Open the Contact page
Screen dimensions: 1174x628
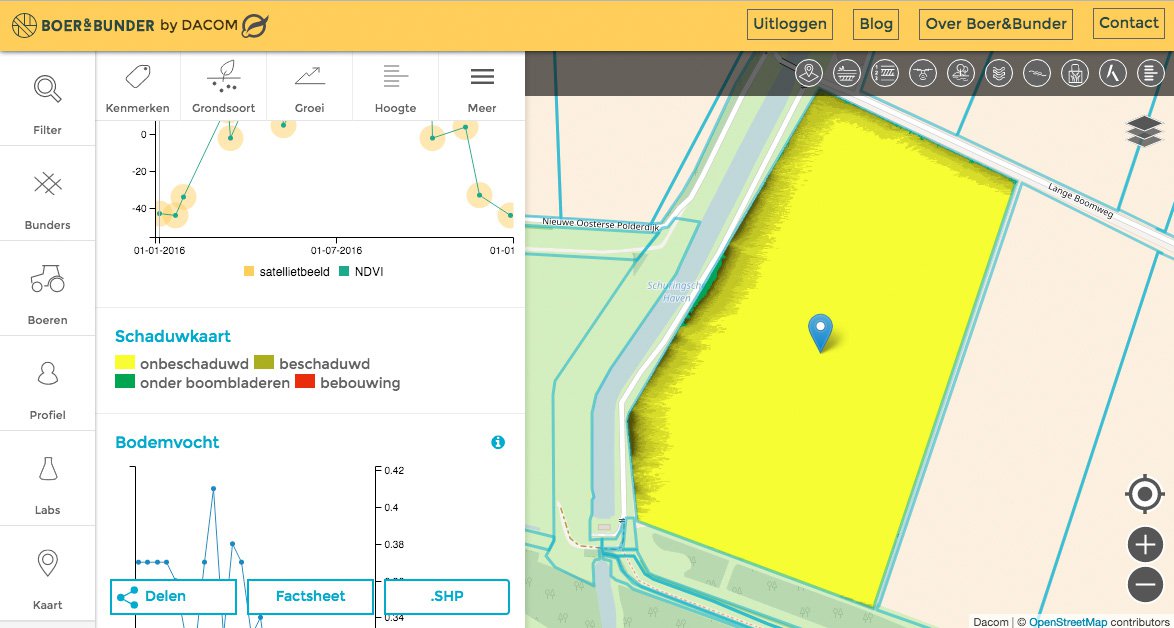click(x=1129, y=23)
